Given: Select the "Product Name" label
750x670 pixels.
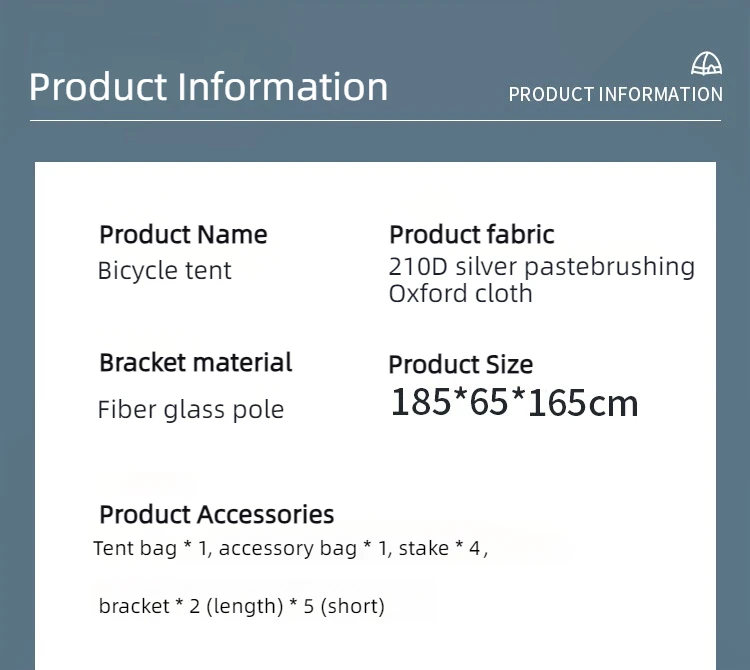Looking at the screenshot, I should 183,235.
